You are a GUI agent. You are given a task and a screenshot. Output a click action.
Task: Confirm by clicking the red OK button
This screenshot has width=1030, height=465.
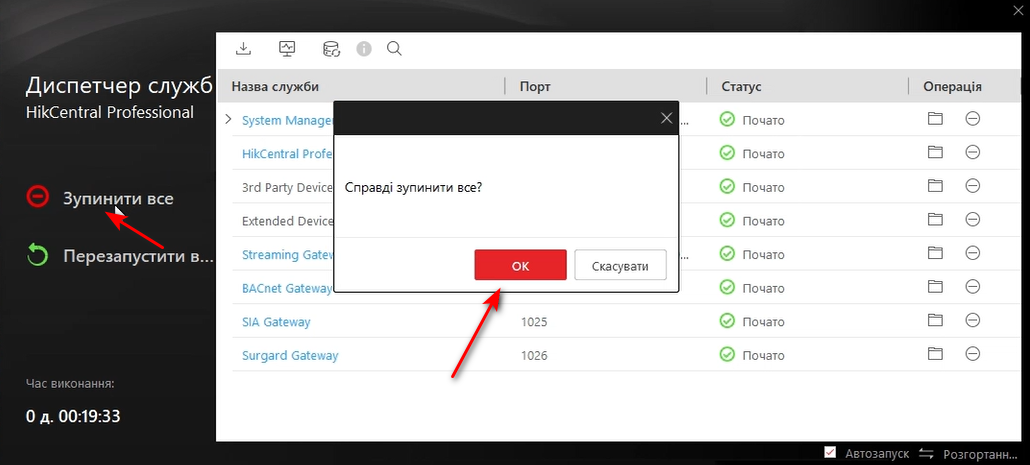click(x=520, y=265)
